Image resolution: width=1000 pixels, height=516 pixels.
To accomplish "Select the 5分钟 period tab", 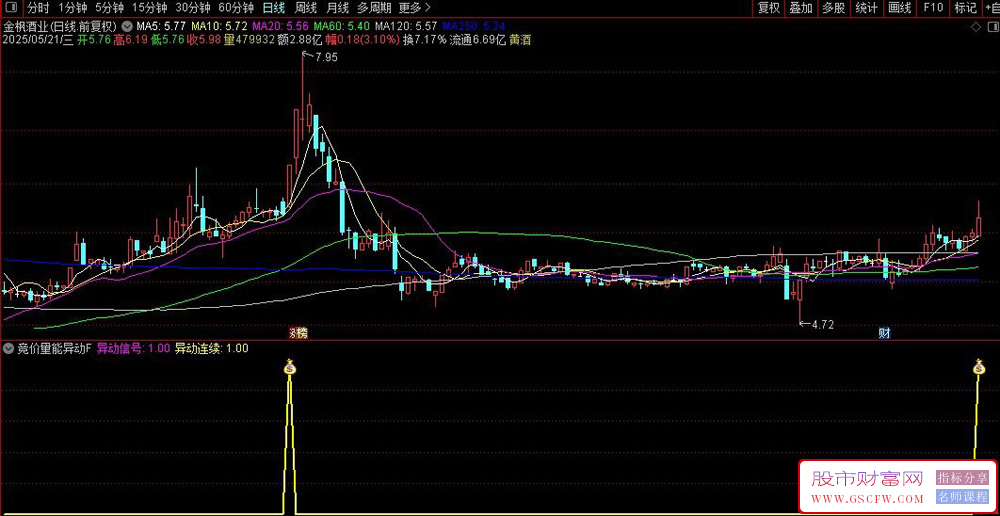I will tap(109, 8).
